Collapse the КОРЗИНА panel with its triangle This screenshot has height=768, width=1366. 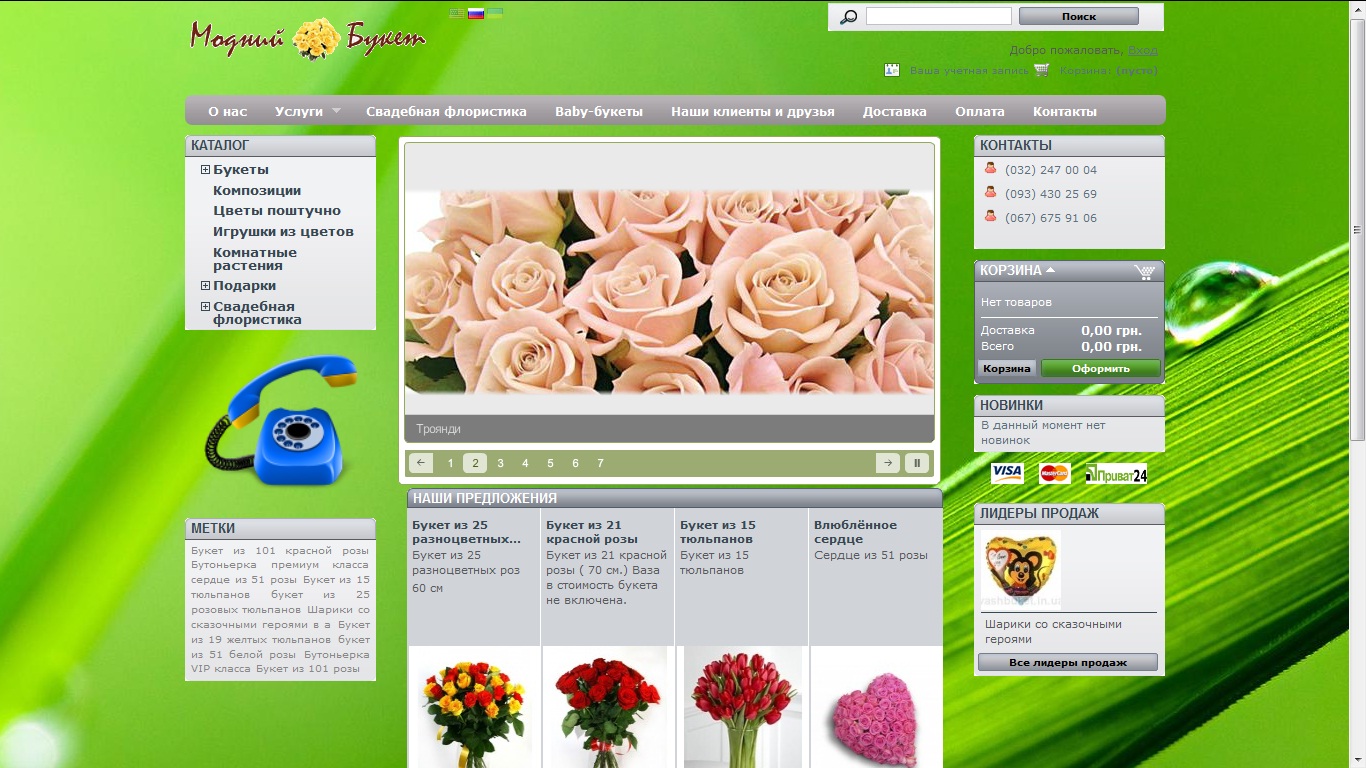click(x=1051, y=270)
